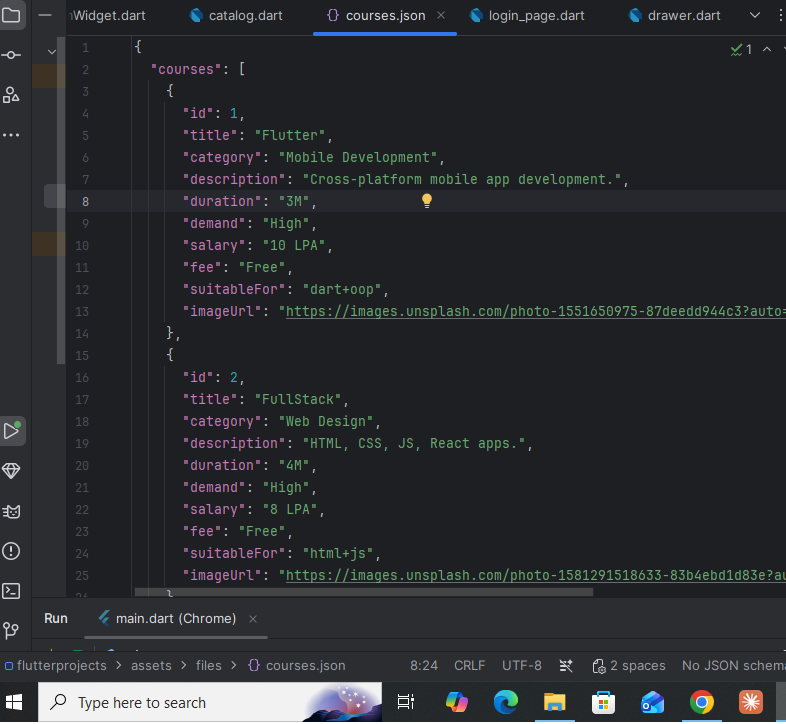Open the Project folder tool window
Screen dimensions: 786x724
(11, 15)
